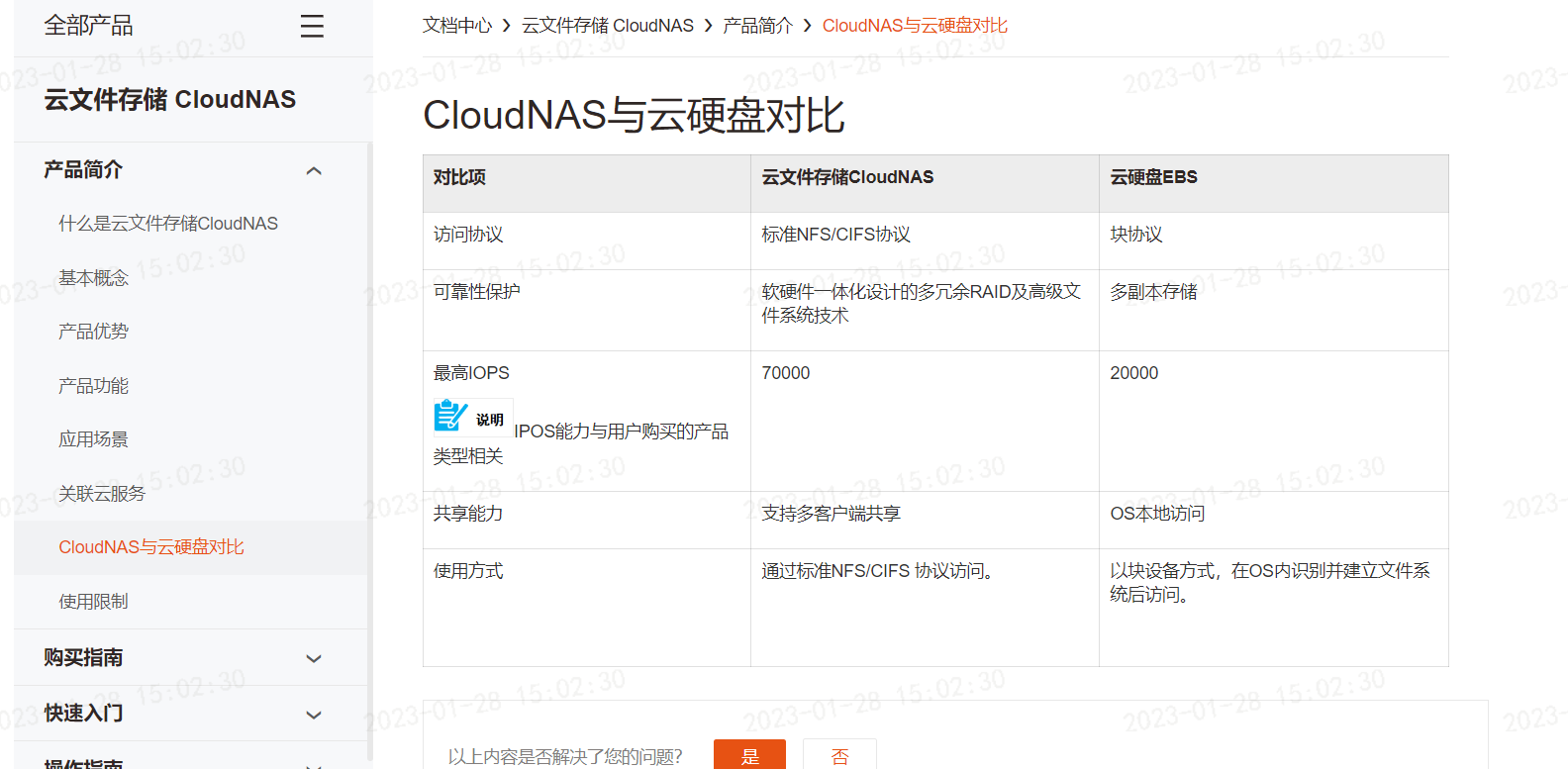
Task: Click 云文件存储 CloudNAS breadcrumb link
Action: pos(608,26)
